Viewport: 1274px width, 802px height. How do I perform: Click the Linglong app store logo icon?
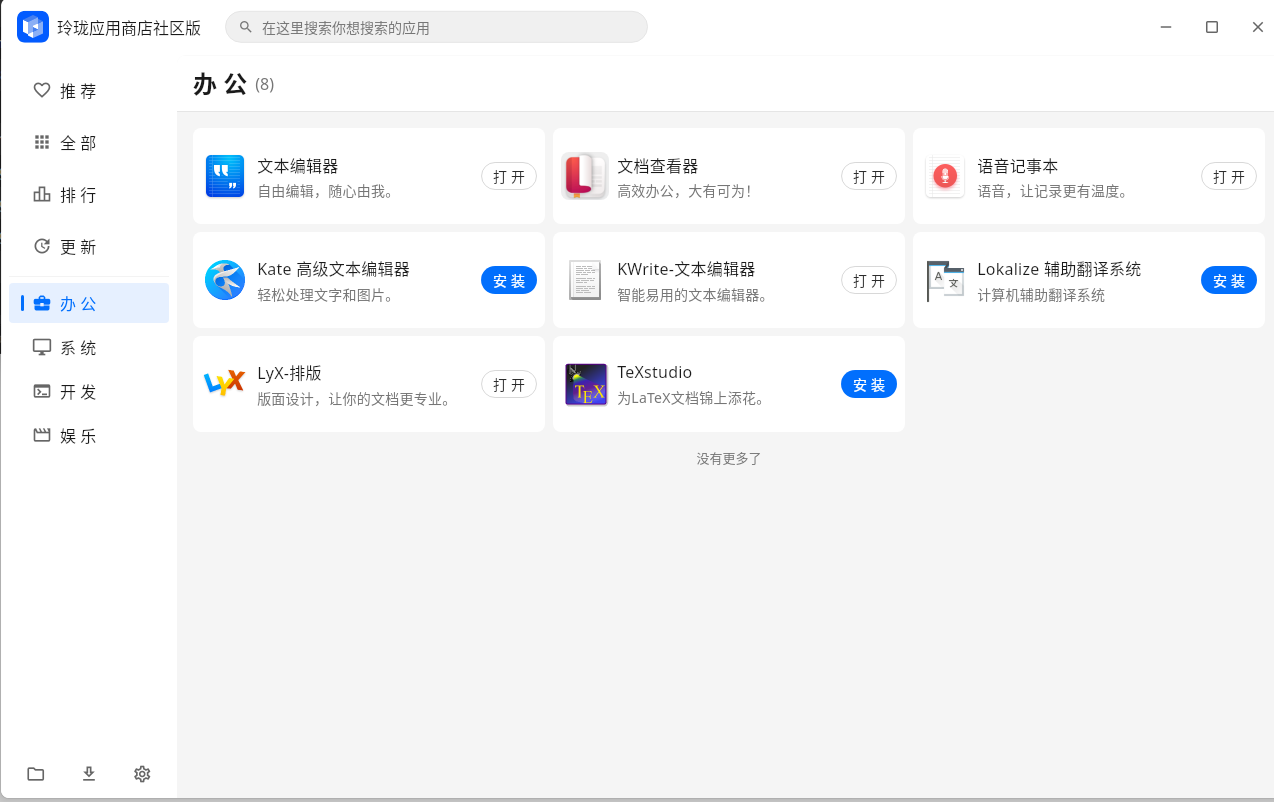click(x=33, y=27)
